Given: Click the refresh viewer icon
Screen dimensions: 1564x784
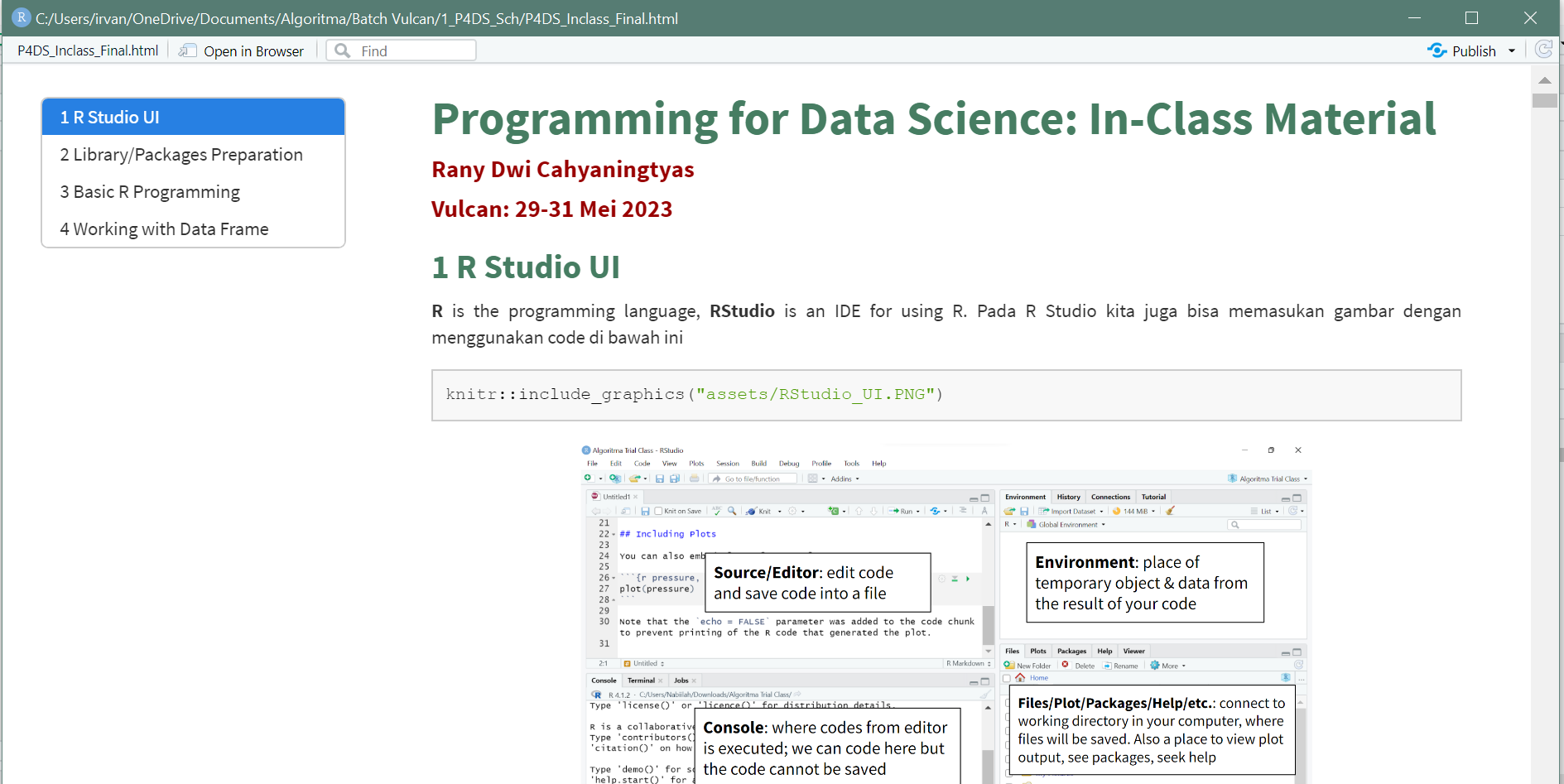Looking at the screenshot, I should 1543,50.
